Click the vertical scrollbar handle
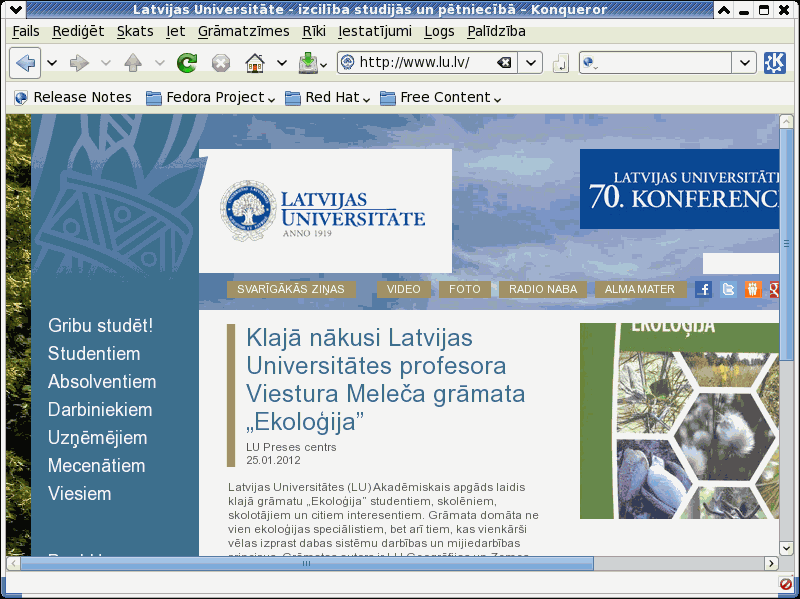 coord(786,244)
